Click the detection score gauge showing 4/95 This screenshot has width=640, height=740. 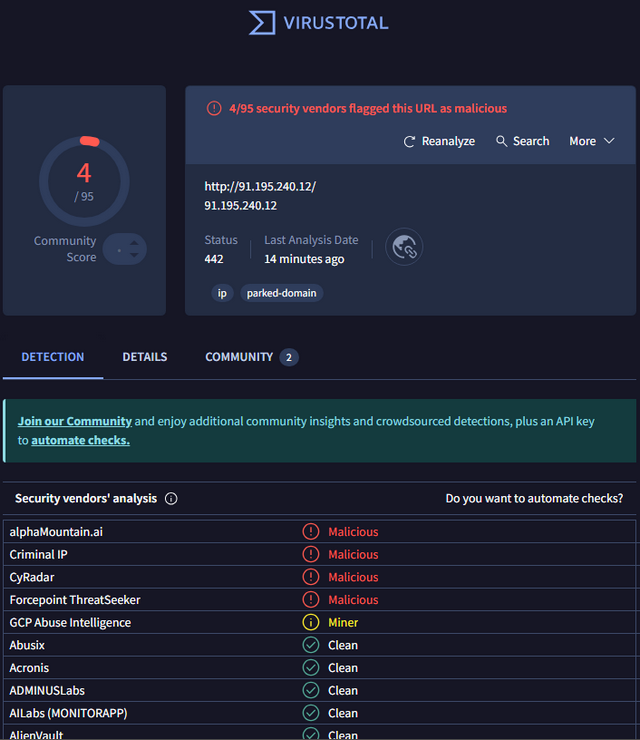click(x=84, y=181)
